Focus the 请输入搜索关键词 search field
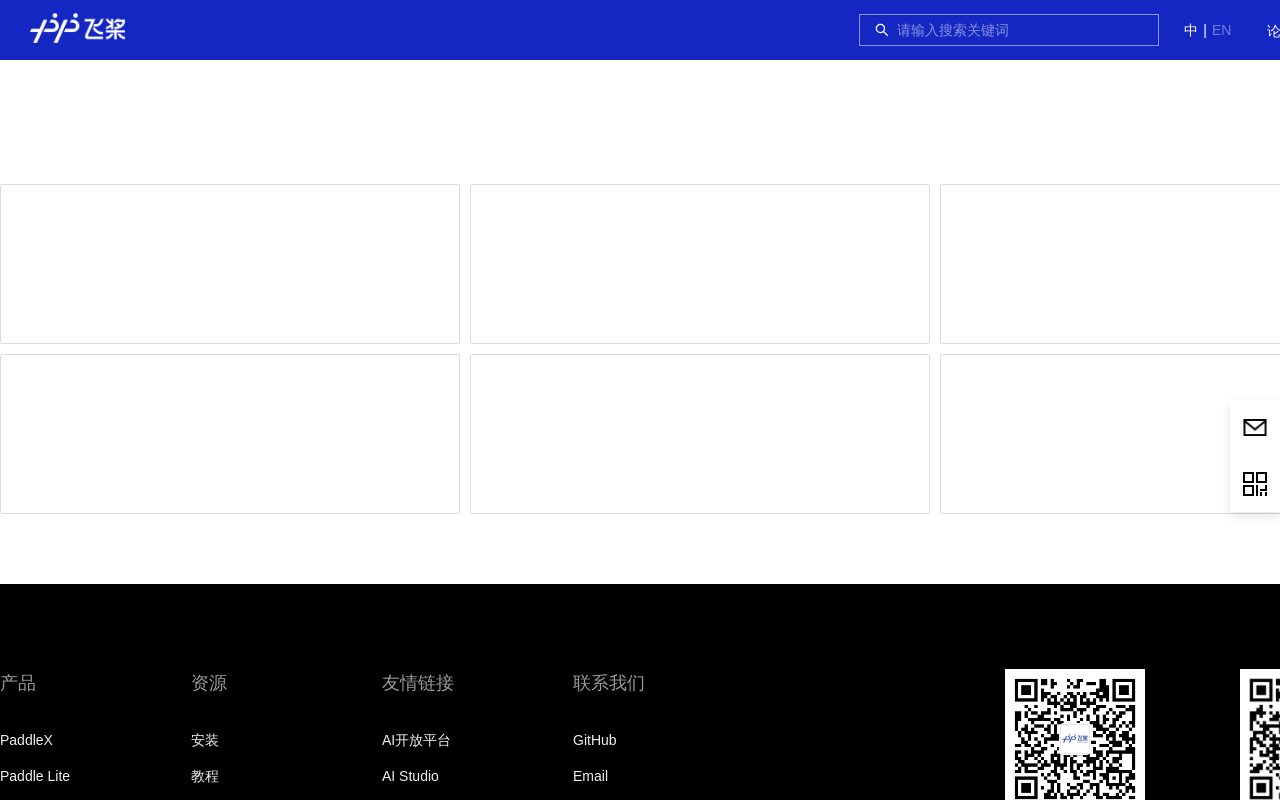The width and height of the screenshot is (1280, 800). [x=1009, y=30]
